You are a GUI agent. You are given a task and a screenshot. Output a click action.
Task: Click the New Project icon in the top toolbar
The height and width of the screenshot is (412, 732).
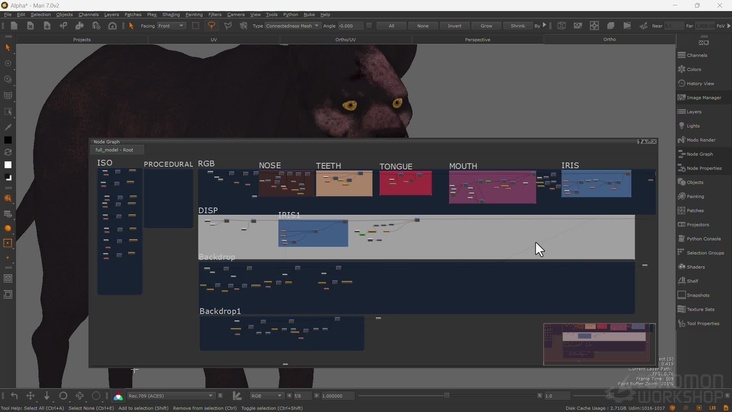point(14,26)
